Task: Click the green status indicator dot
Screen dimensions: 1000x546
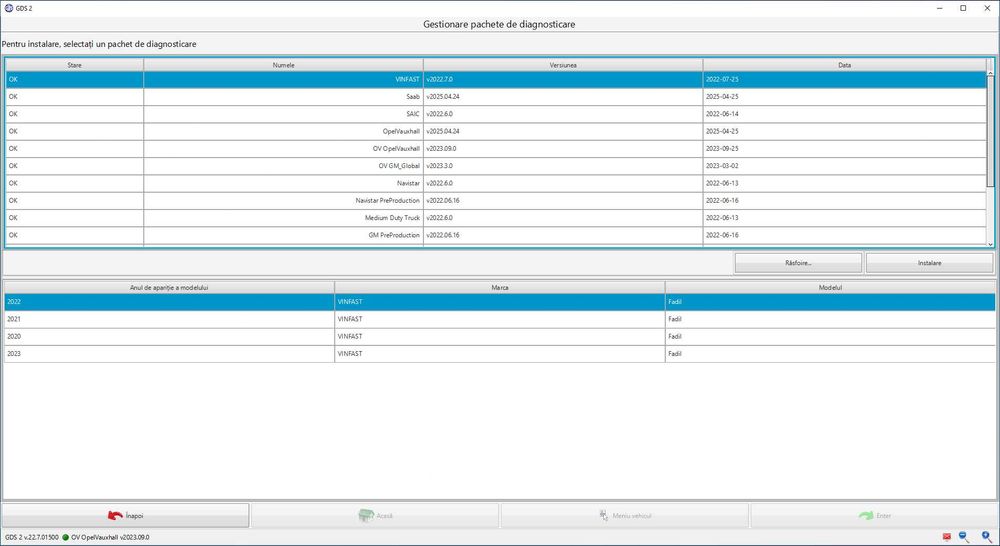Action: tap(66, 537)
